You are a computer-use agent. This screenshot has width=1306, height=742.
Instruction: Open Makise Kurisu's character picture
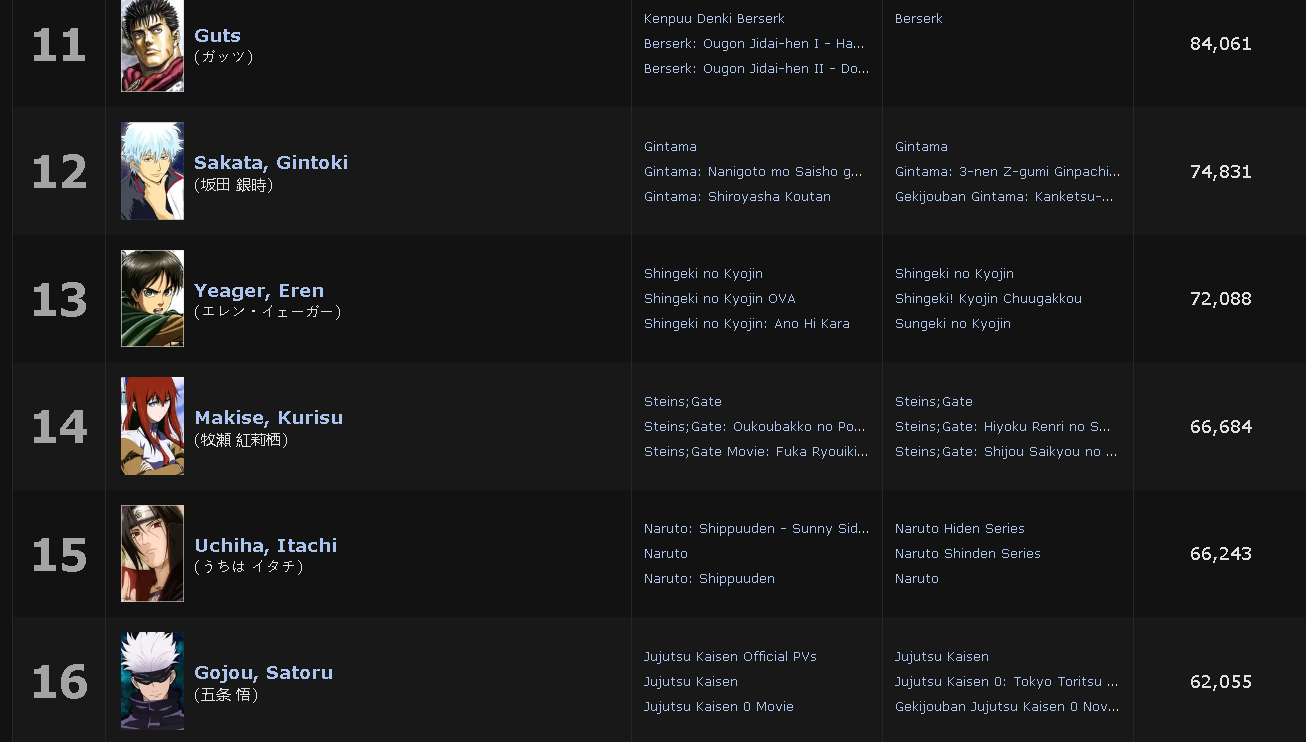click(x=152, y=426)
